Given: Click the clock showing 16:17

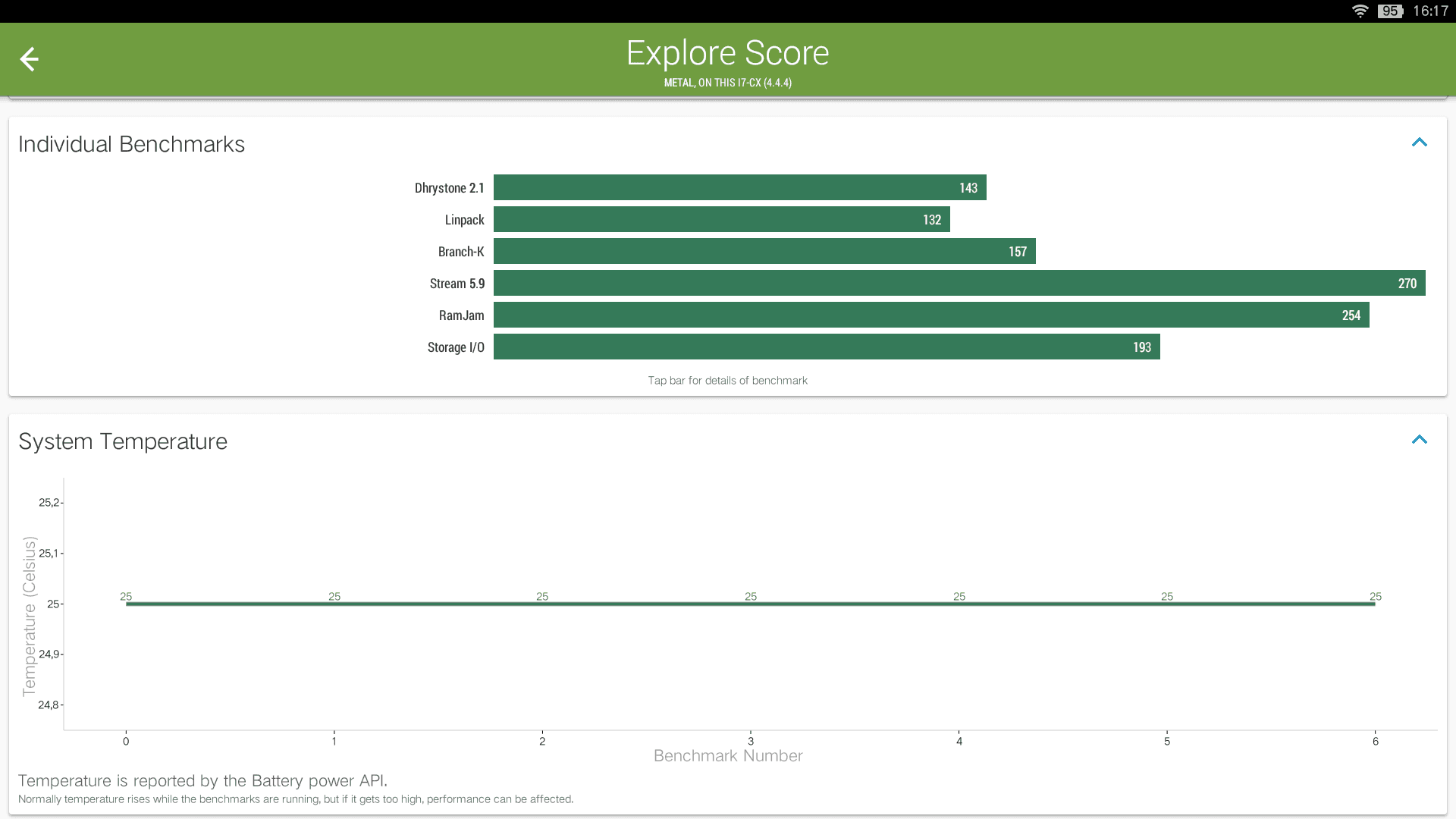Looking at the screenshot, I should pos(1430,11).
